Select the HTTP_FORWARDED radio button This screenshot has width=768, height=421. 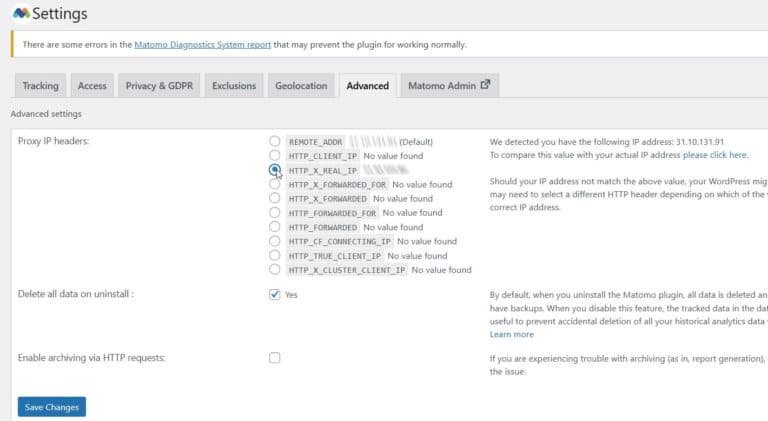pos(275,227)
